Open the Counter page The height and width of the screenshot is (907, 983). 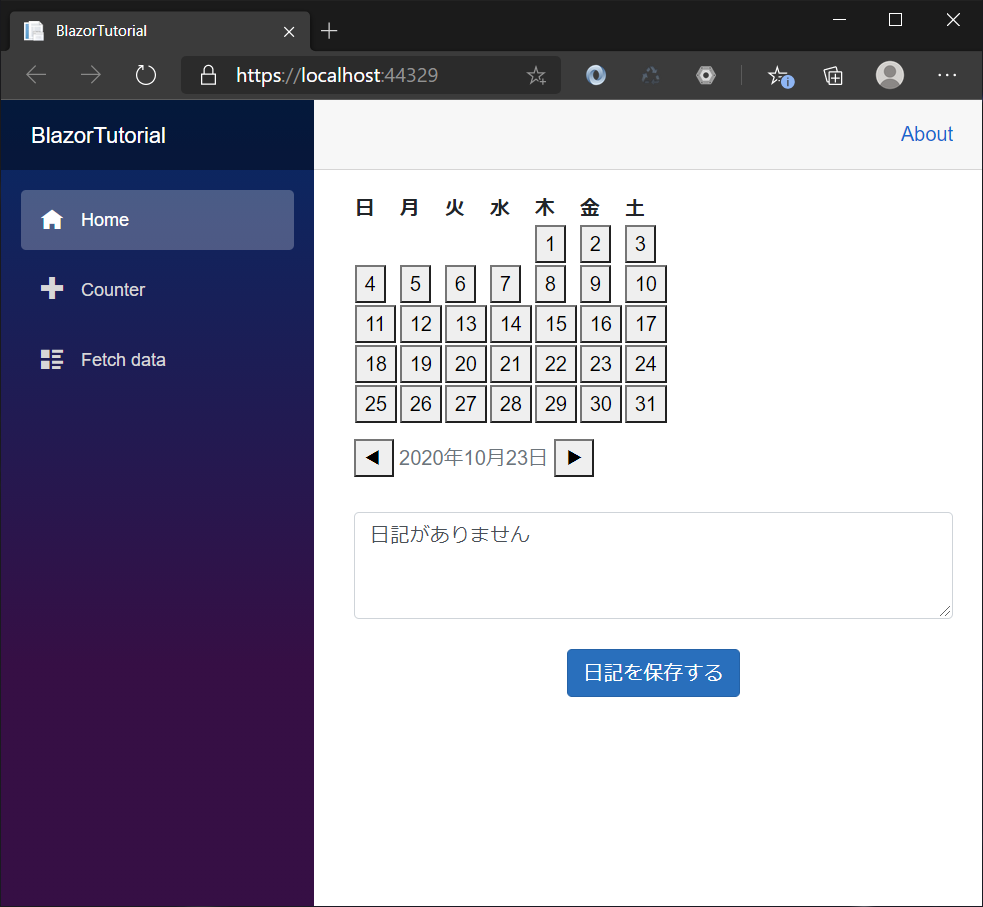[157, 290]
